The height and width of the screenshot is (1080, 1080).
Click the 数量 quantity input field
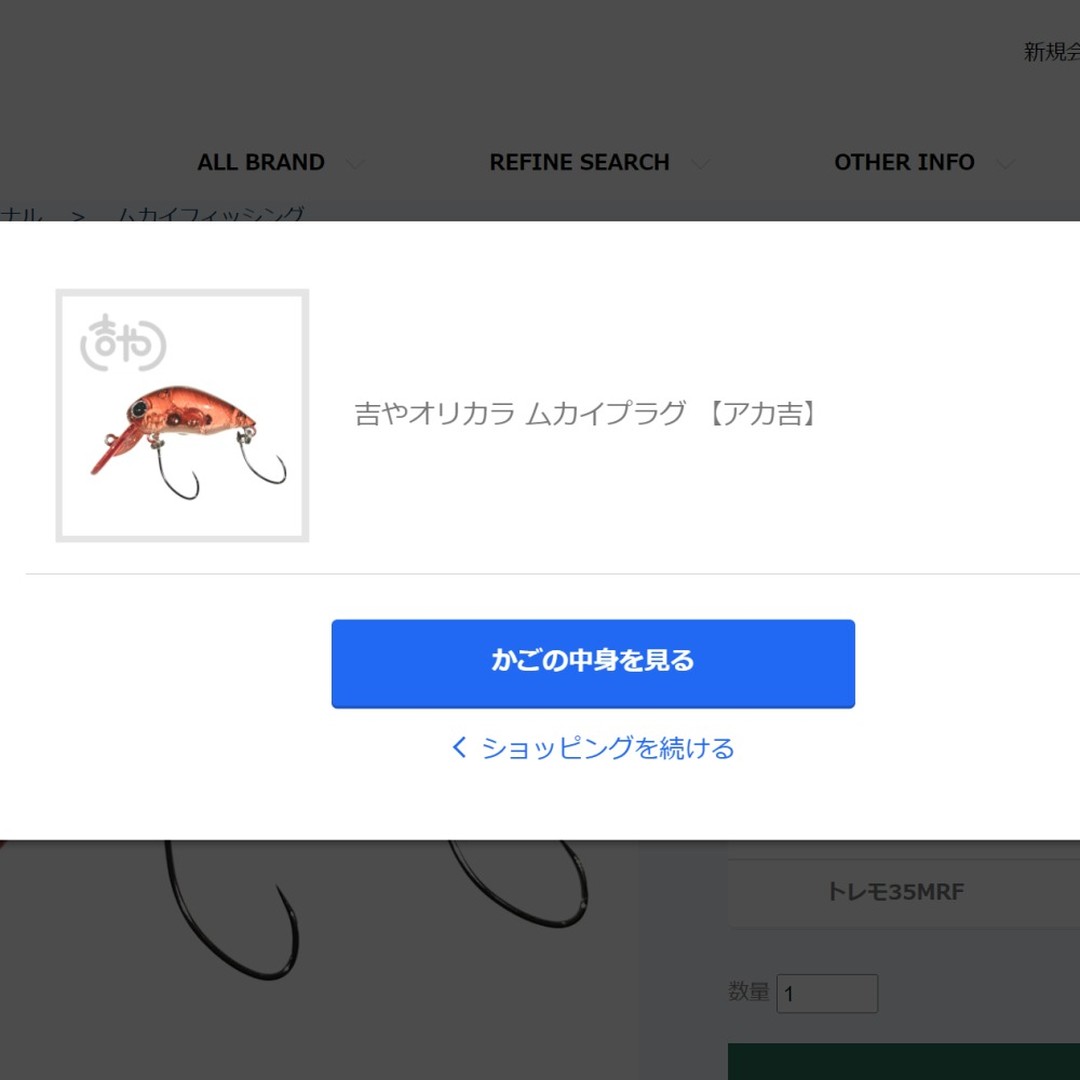point(827,993)
